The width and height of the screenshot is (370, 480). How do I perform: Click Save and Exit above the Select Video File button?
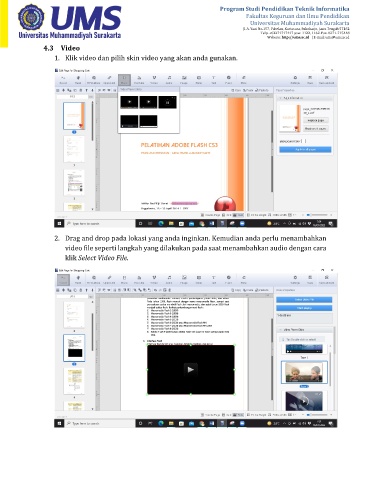[326, 280]
